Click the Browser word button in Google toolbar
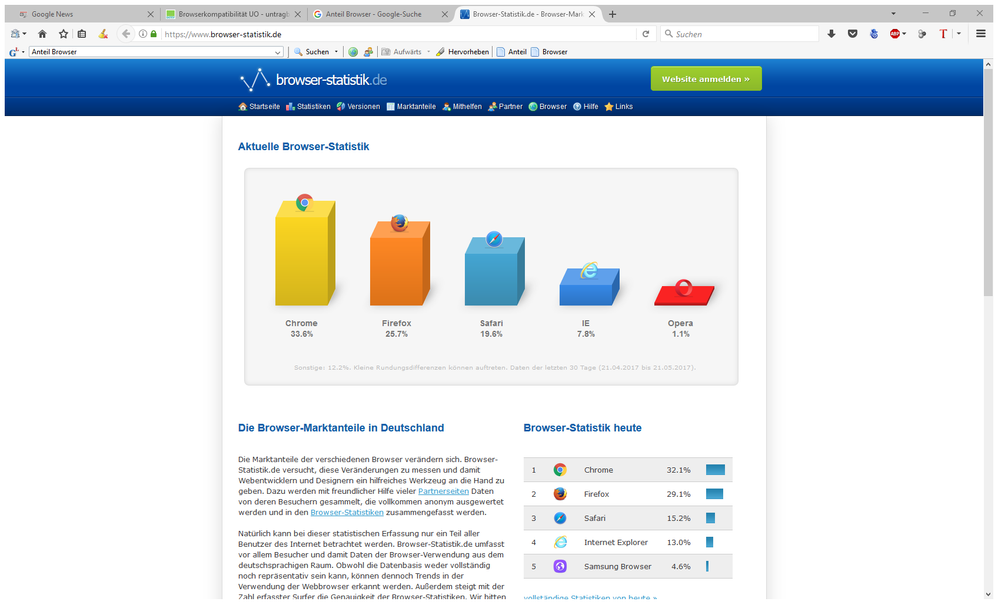Viewport: 998px width, 604px height. point(549,52)
